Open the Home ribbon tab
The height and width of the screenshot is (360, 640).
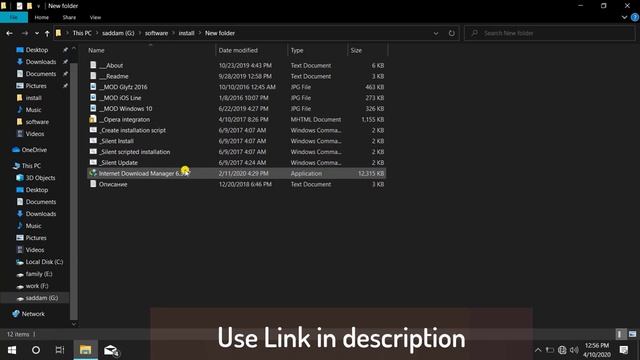coord(42,18)
